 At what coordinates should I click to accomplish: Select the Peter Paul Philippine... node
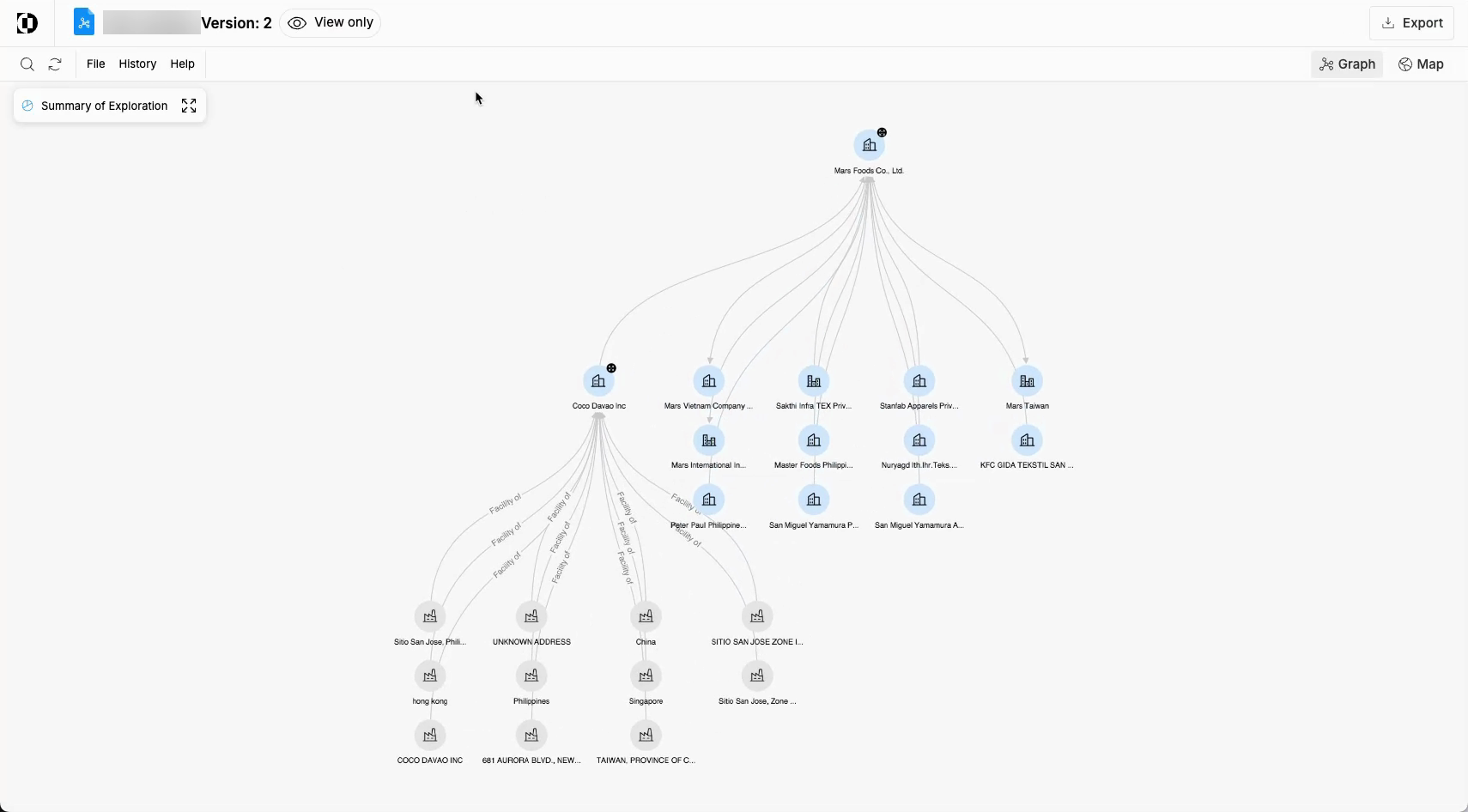[x=709, y=500]
